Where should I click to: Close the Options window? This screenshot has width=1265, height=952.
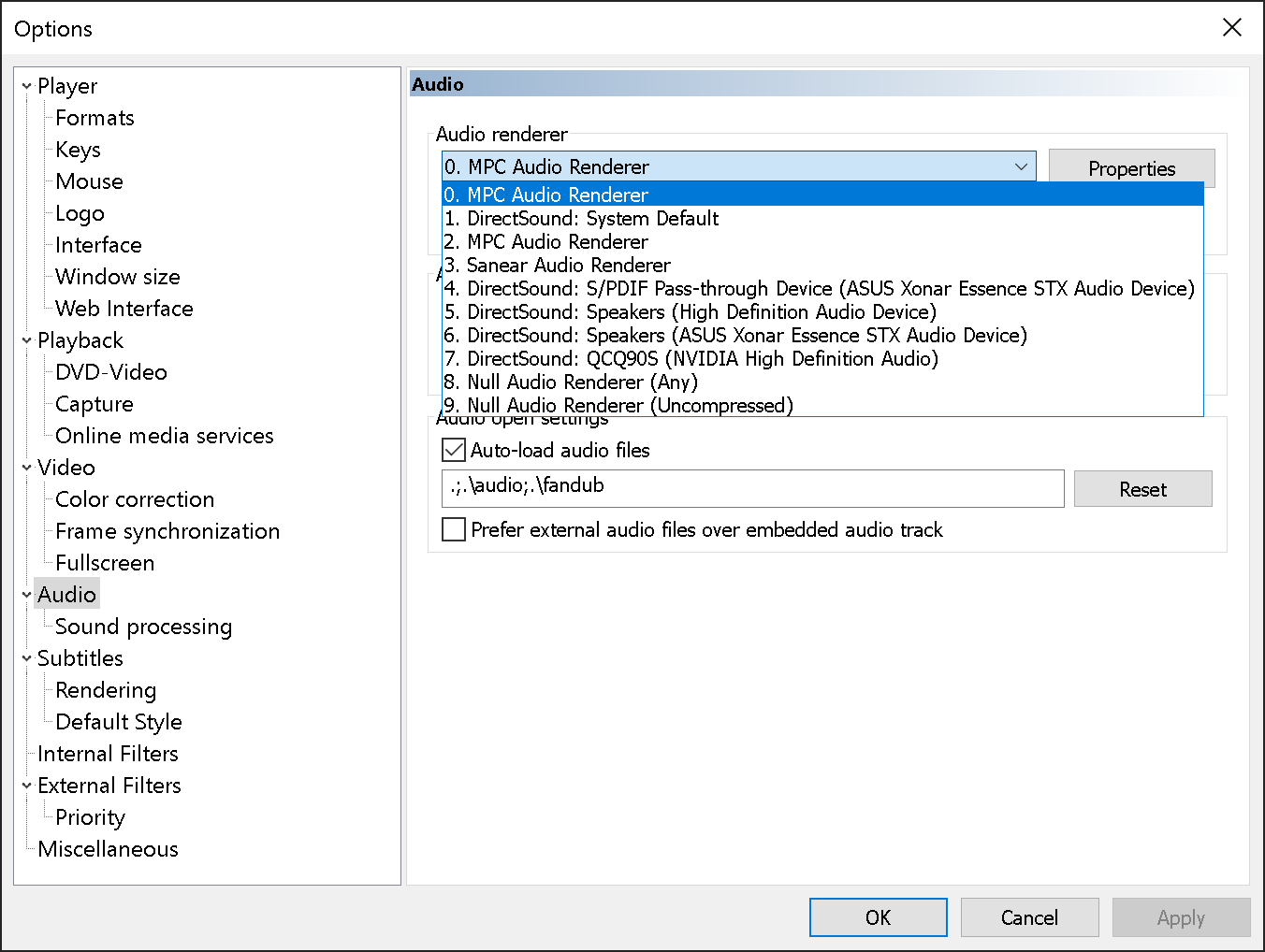(x=1232, y=28)
